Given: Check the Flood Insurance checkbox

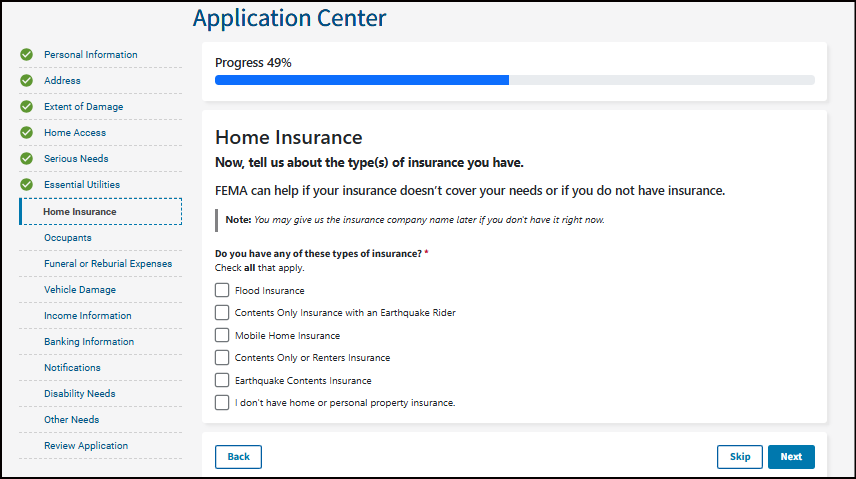Looking at the screenshot, I should [222, 290].
